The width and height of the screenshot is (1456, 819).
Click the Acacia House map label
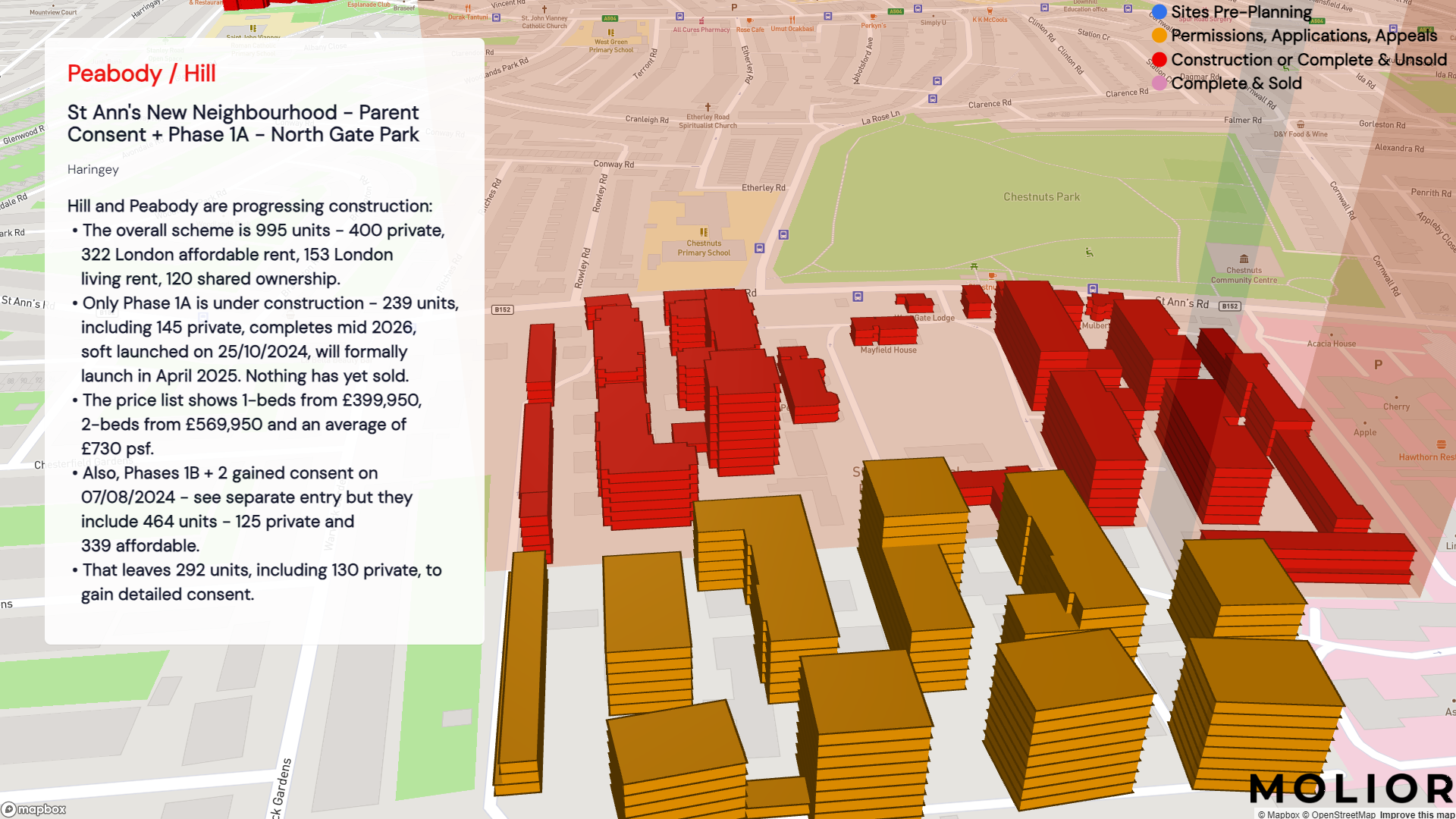pyautogui.click(x=1331, y=344)
